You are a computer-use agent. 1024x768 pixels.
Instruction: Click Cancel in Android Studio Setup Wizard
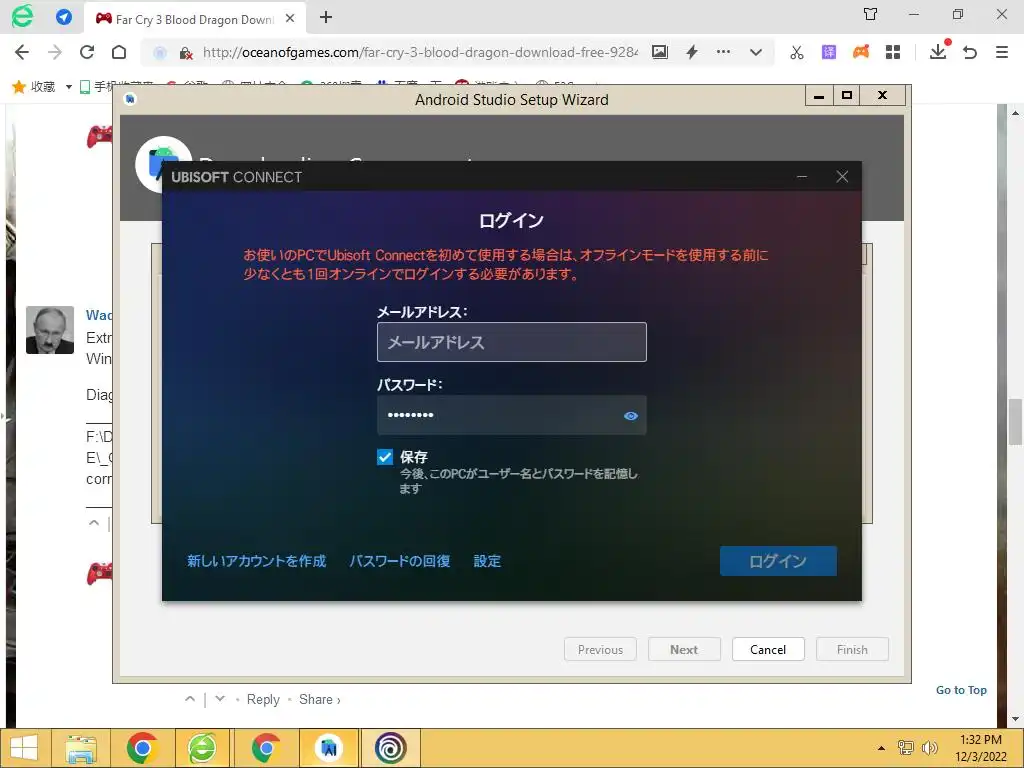768,649
